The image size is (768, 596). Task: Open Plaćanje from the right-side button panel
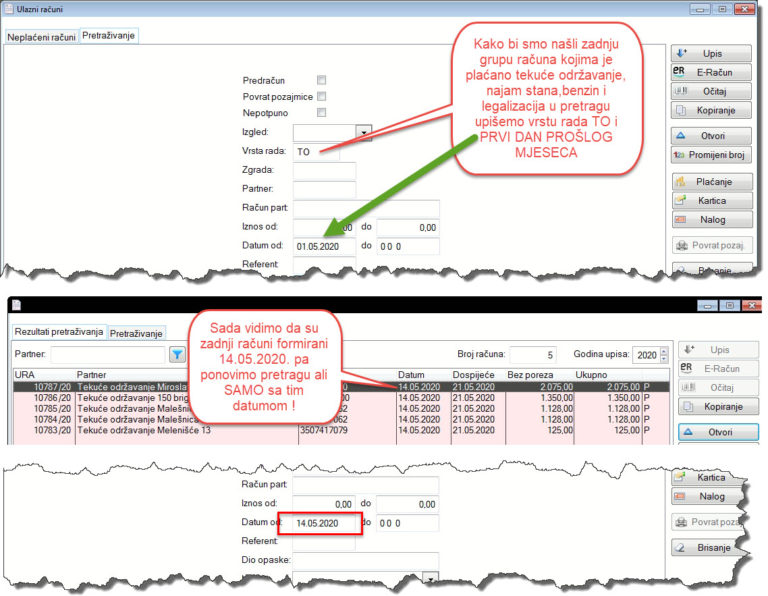coord(712,182)
